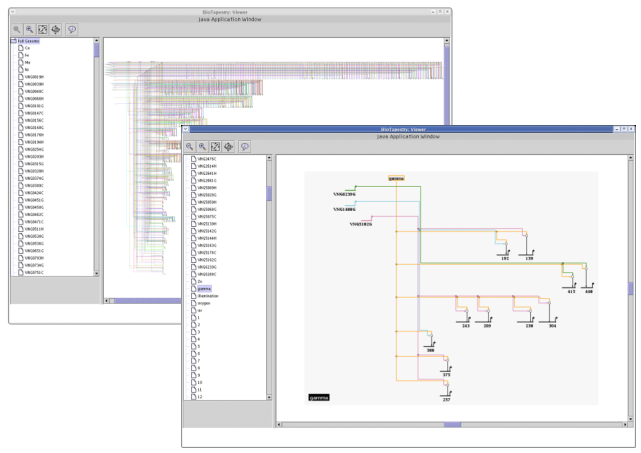Image resolution: width=641 pixels, height=453 pixels.
Task: Click speech bubble icon in back viewer
Action: click(72, 28)
